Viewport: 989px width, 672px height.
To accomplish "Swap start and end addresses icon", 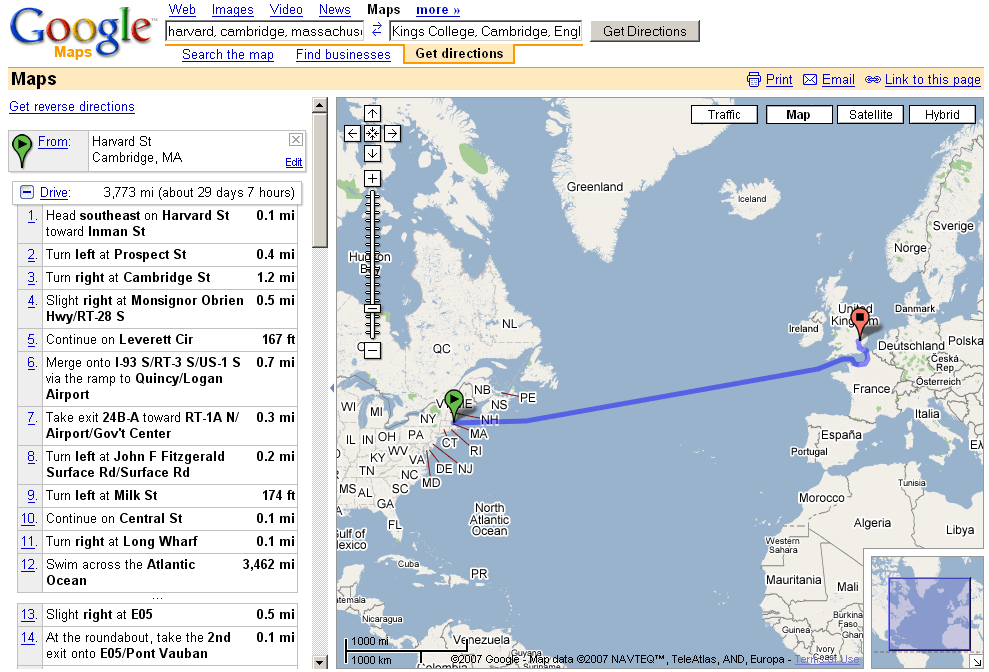I will pos(377,29).
